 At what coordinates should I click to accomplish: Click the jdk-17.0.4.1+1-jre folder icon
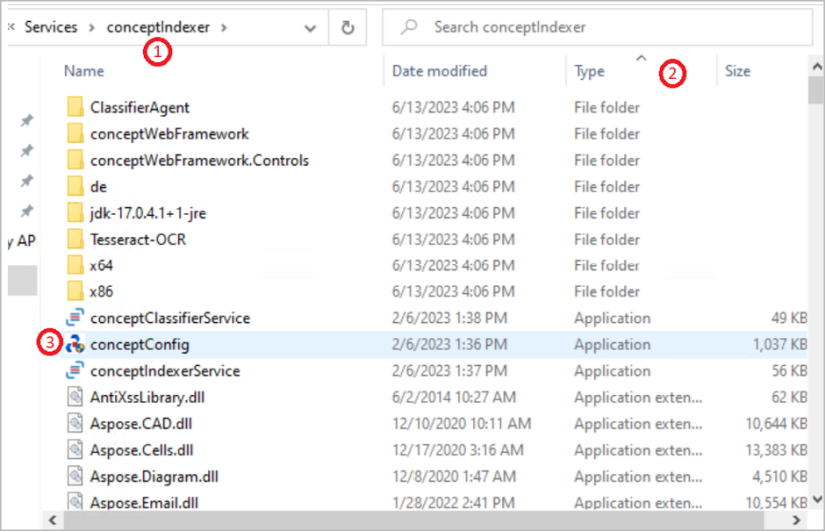tap(75, 213)
